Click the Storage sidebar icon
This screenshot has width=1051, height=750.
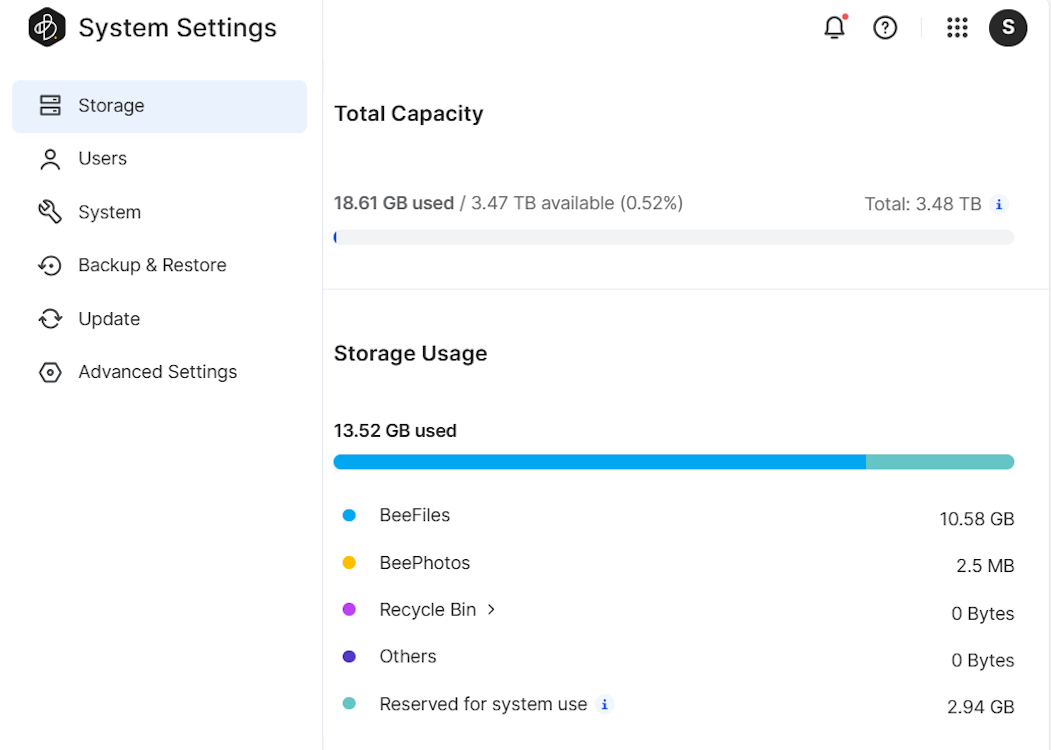[x=50, y=104]
